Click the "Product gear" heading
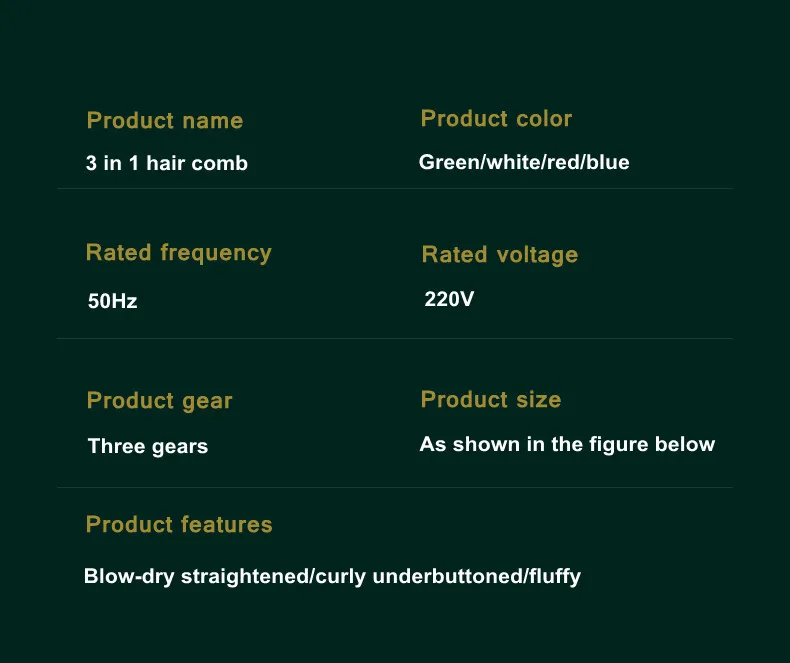The image size is (790, 663). pyautogui.click(x=160, y=401)
